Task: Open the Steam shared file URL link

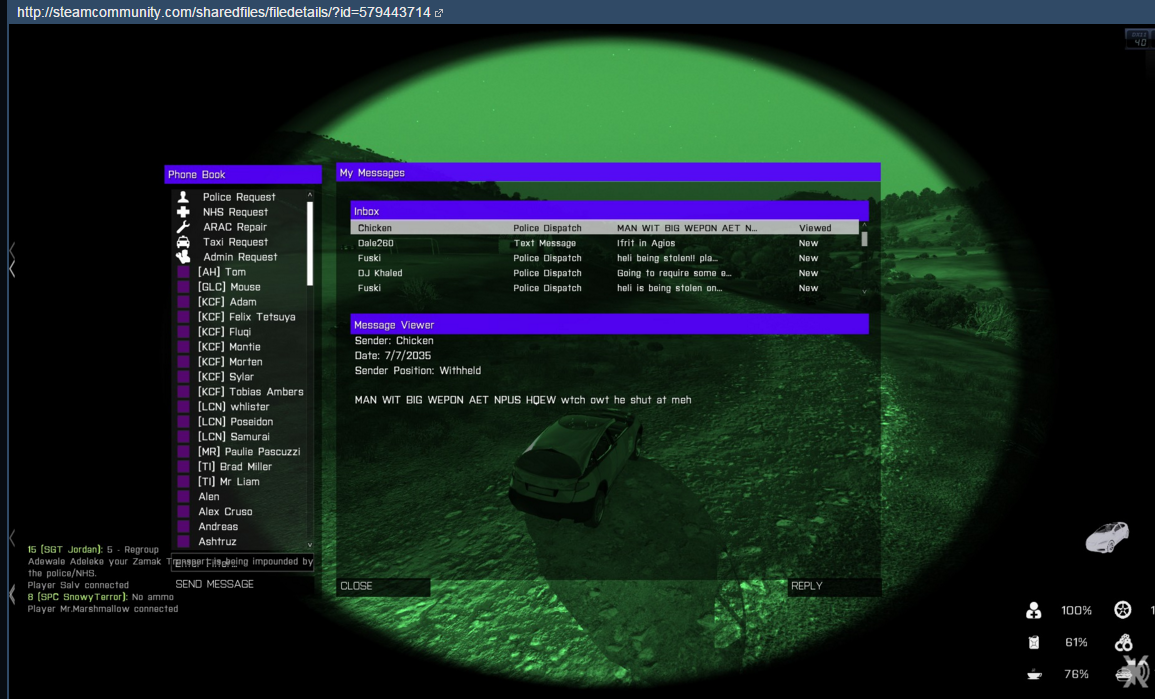Action: click(223, 13)
